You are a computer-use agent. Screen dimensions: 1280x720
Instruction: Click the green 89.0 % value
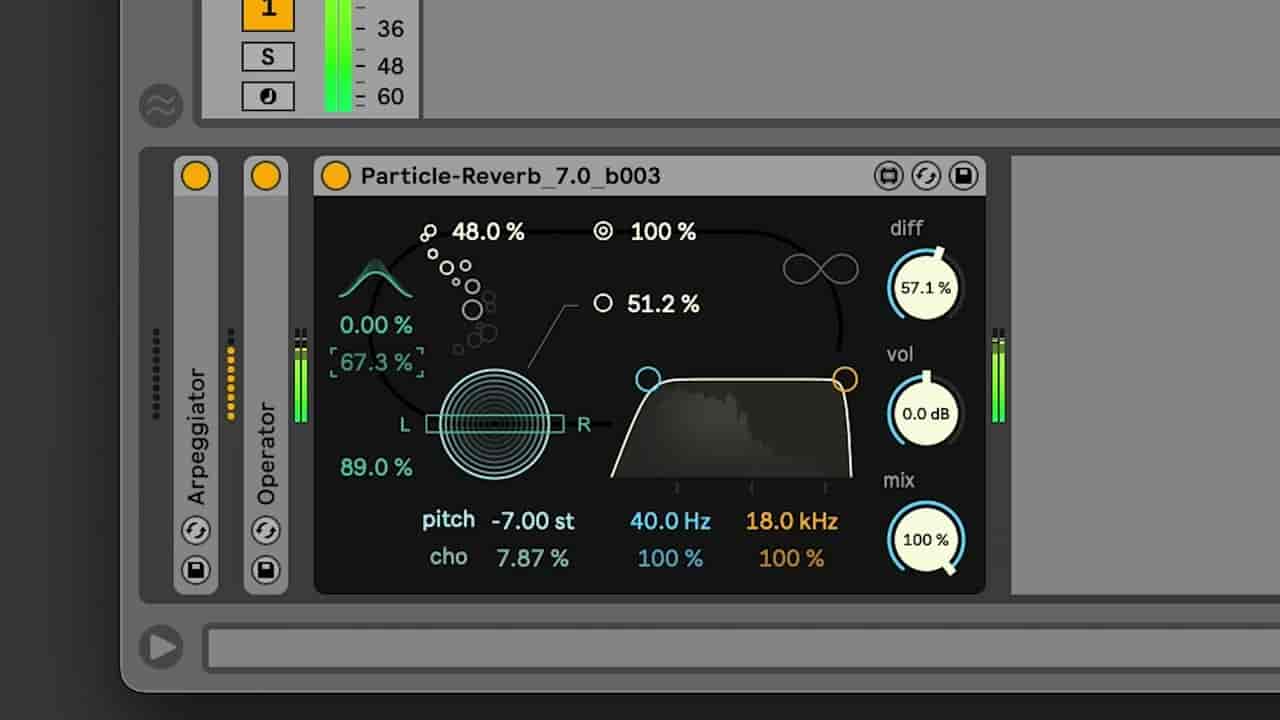(376, 467)
